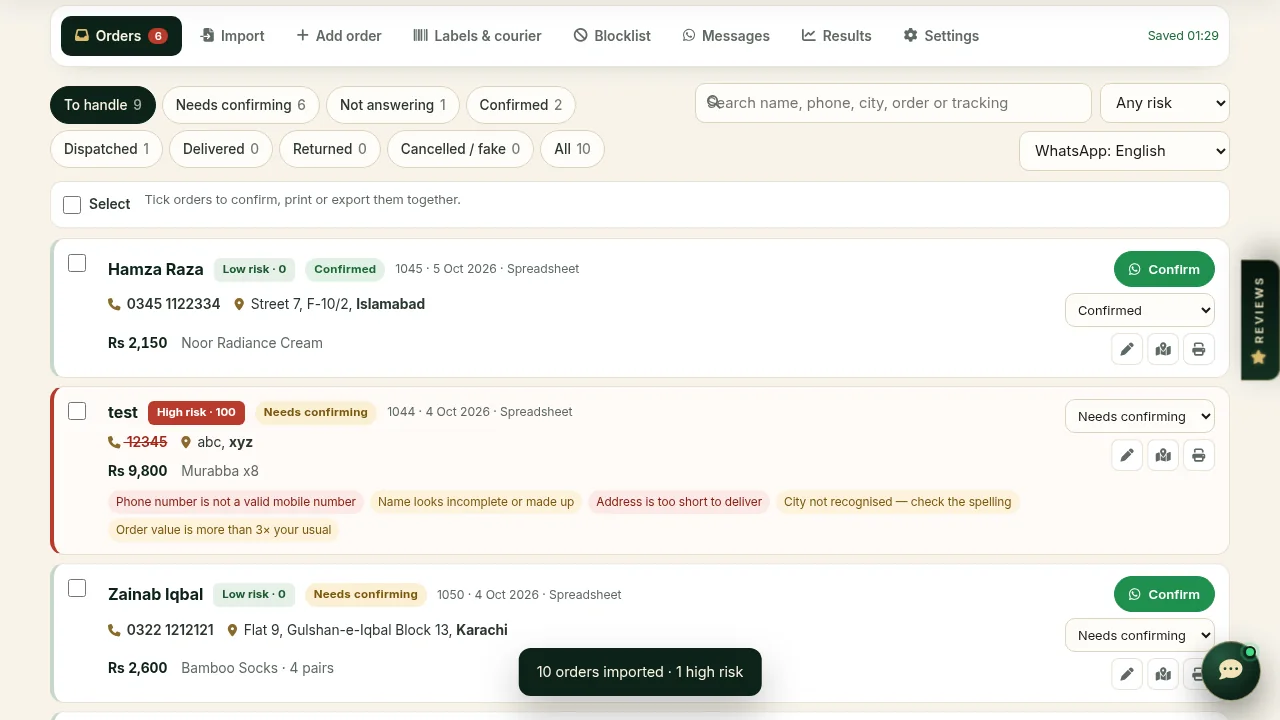Show Dispatched orders filter

[x=107, y=149]
